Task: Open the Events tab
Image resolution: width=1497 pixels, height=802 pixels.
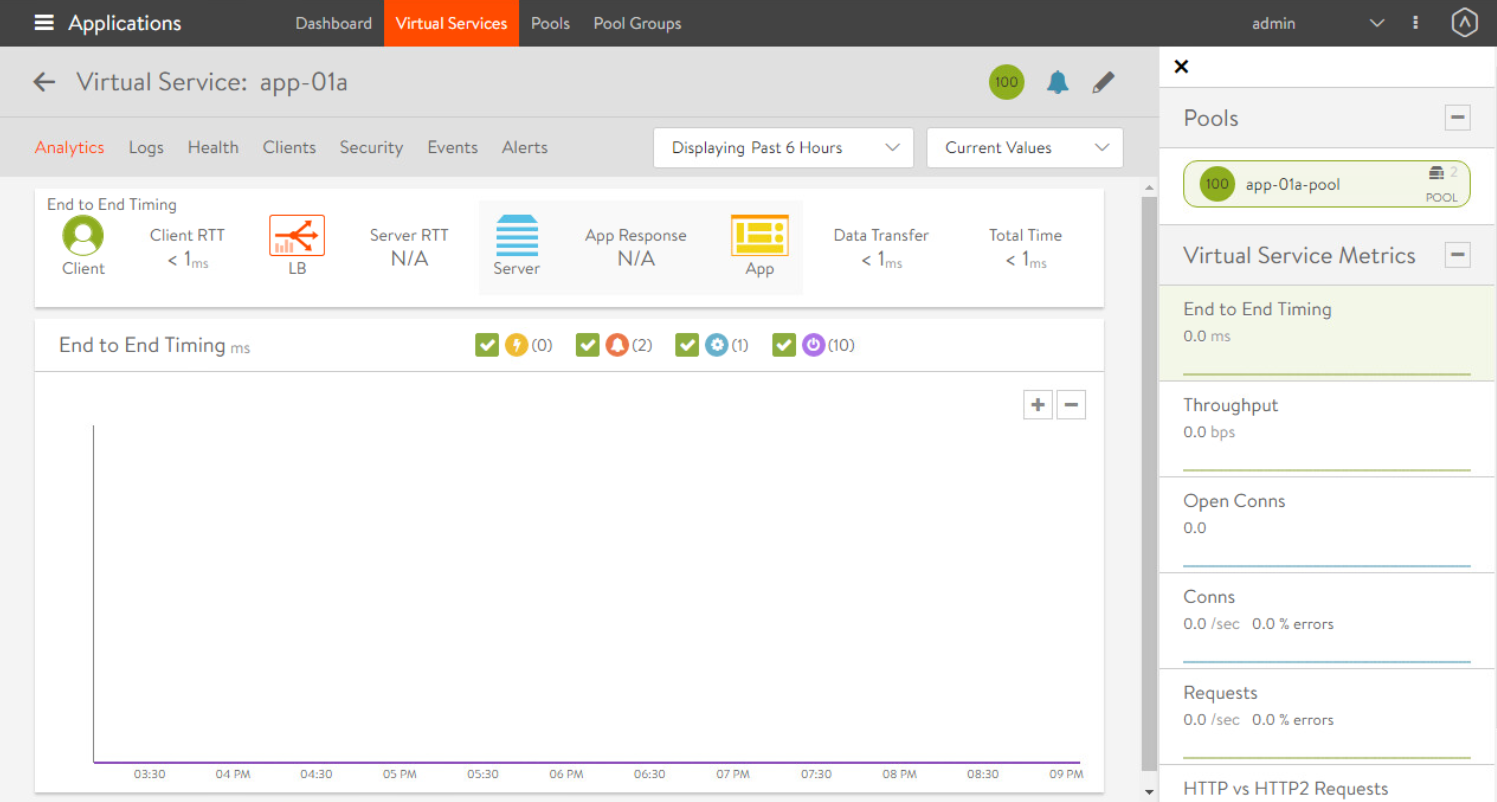Action: (x=452, y=148)
